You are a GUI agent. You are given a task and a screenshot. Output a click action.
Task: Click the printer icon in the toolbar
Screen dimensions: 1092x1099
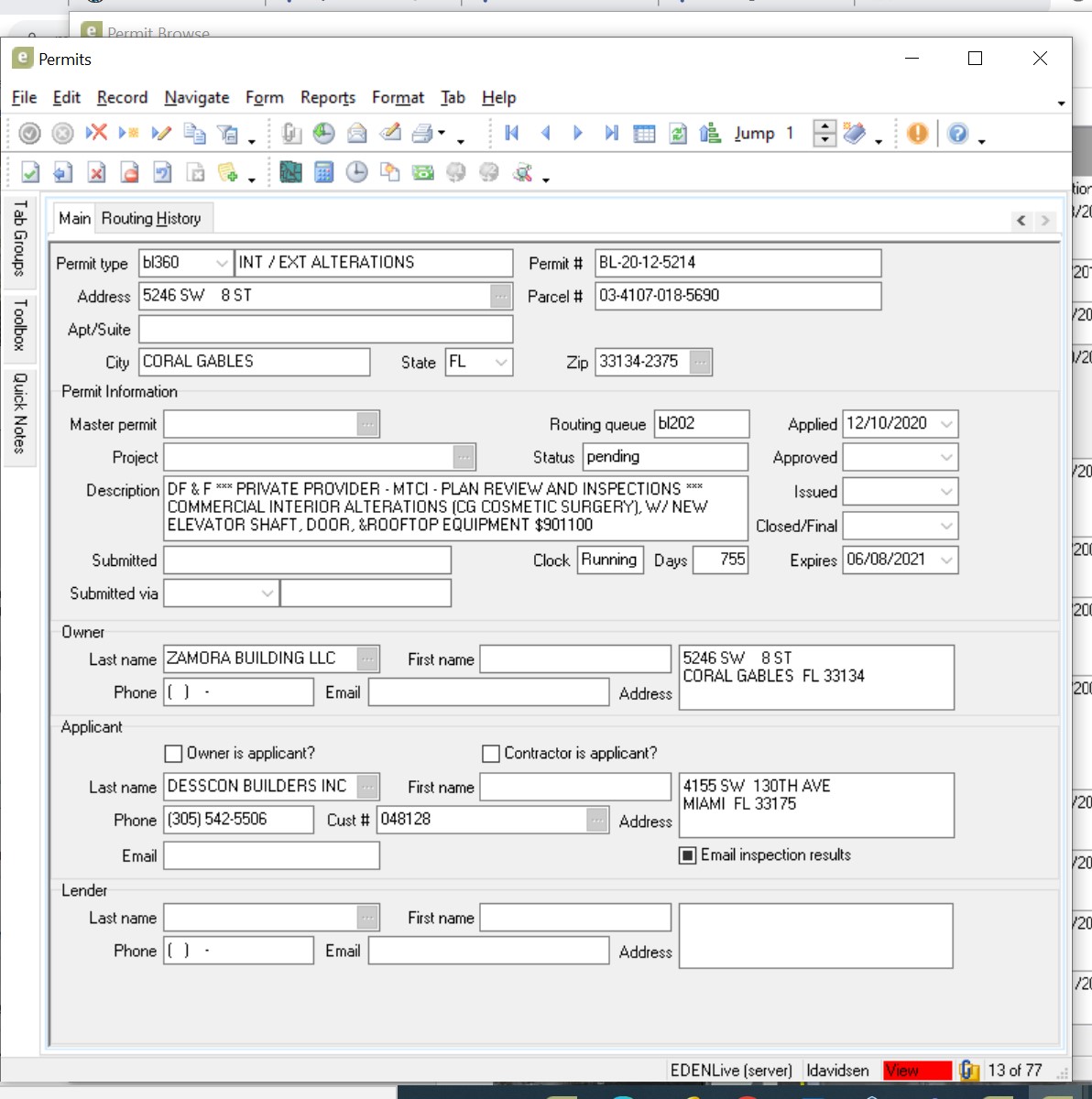(x=421, y=134)
